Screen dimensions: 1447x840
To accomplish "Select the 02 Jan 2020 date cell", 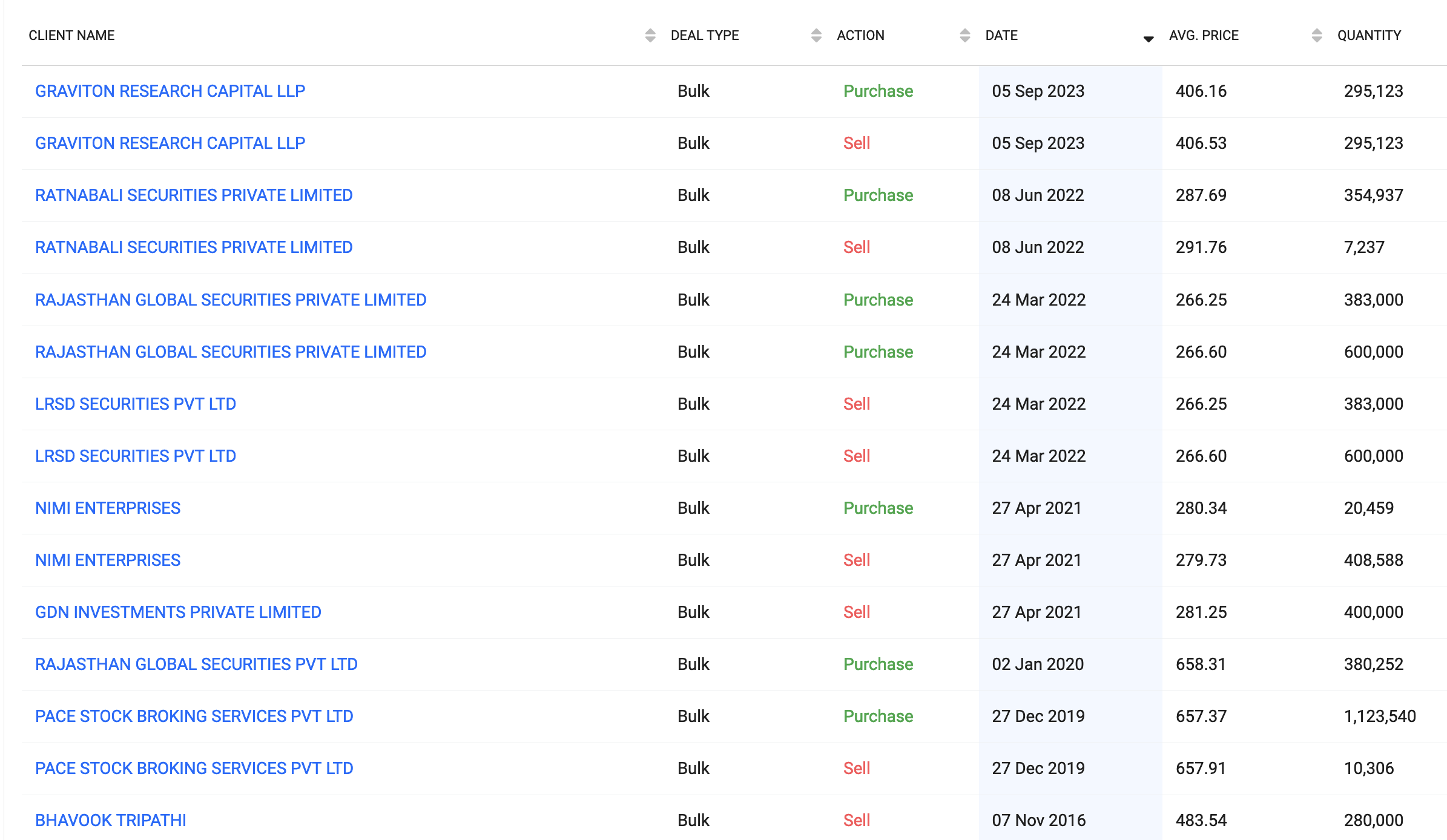I will pos(1038,664).
